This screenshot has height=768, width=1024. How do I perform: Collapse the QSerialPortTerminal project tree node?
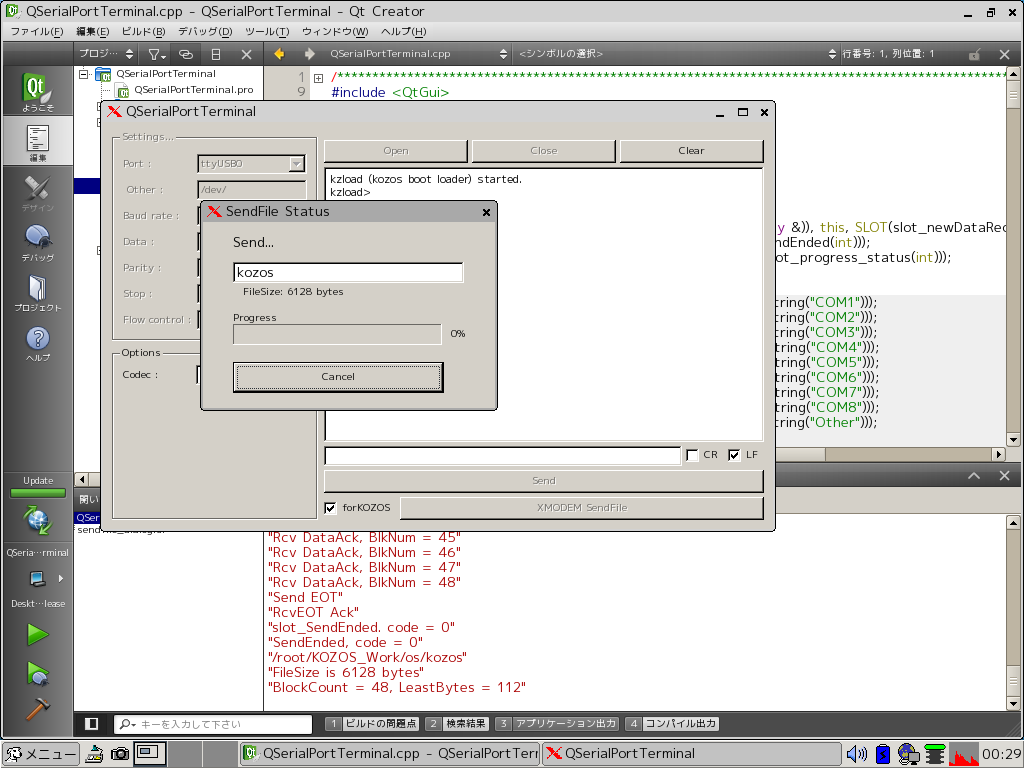coord(85,73)
